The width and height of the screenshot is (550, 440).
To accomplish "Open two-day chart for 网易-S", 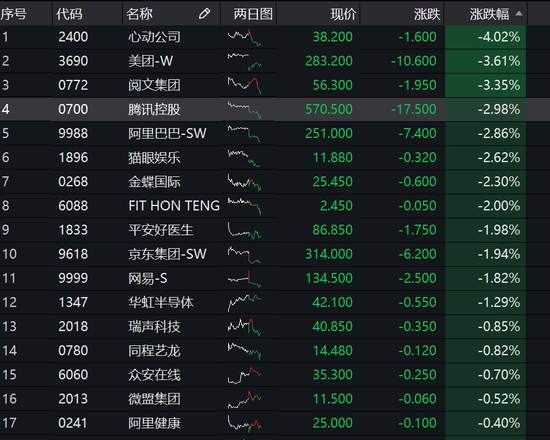I will pyautogui.click(x=244, y=279).
